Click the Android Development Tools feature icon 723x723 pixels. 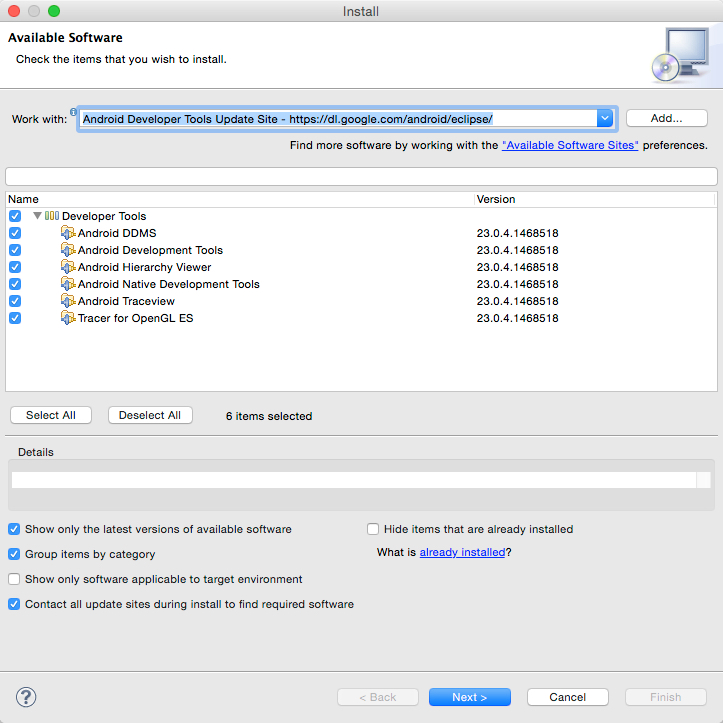point(68,250)
